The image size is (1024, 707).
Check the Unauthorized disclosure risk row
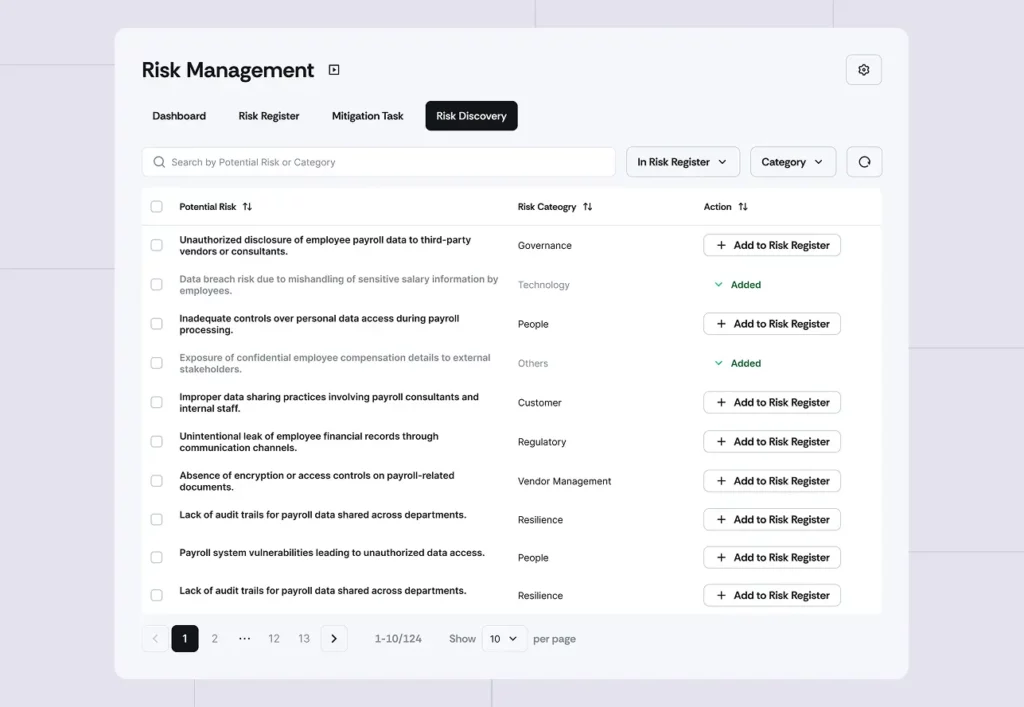(x=157, y=245)
